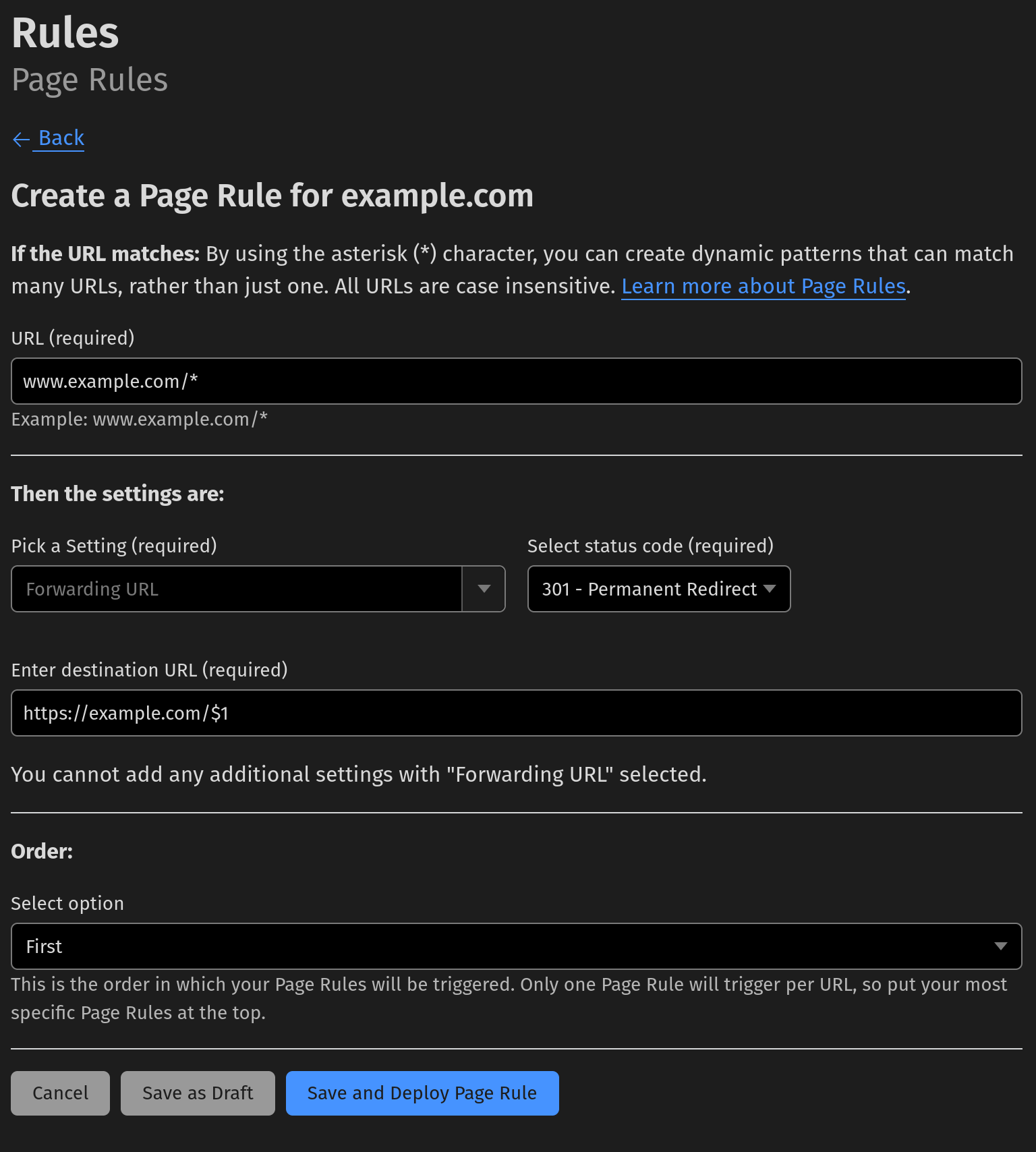Click the chevron on the status code dropdown
The height and width of the screenshot is (1152, 1036).
point(770,589)
